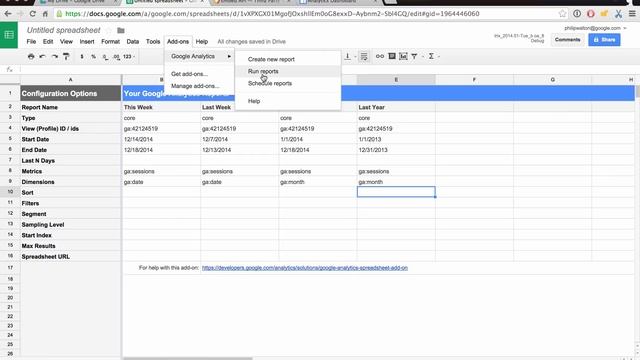Image resolution: width=640 pixels, height=360 pixels.
Task: Open the Edit menu
Action: point(48,42)
